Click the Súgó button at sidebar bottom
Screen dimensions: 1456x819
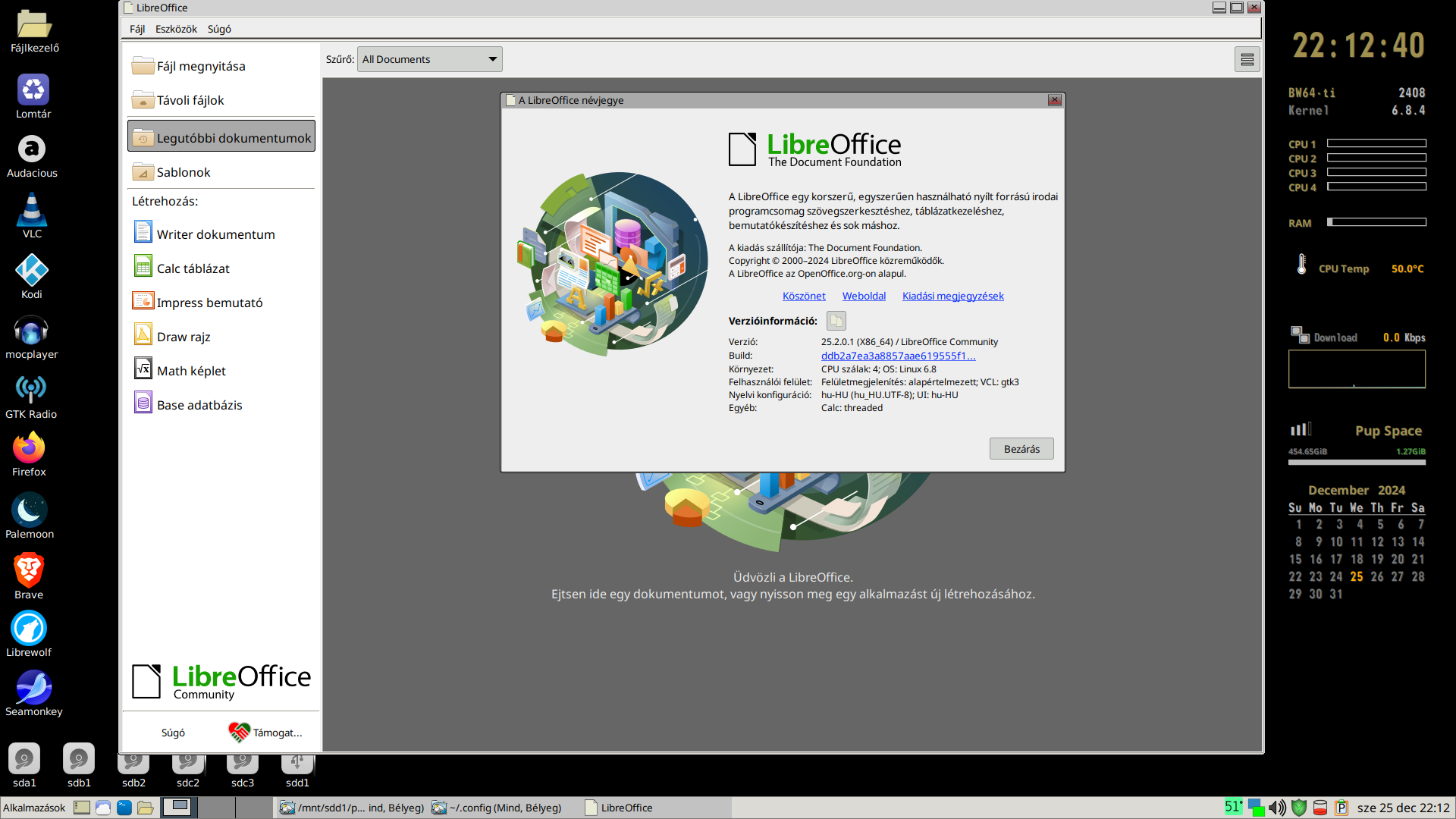pos(173,733)
